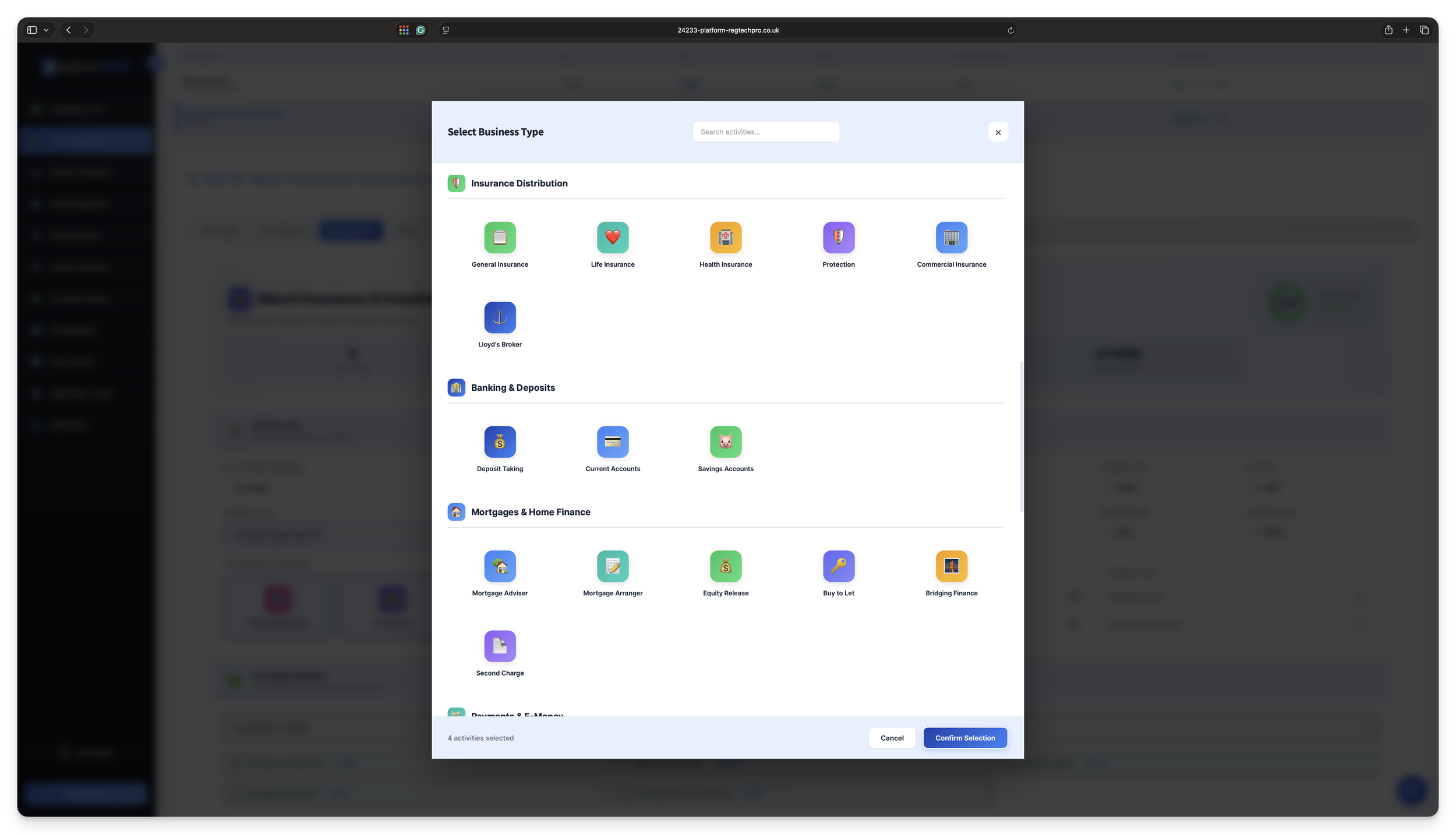Select the Savings Accounts piggy bank icon

(726, 442)
